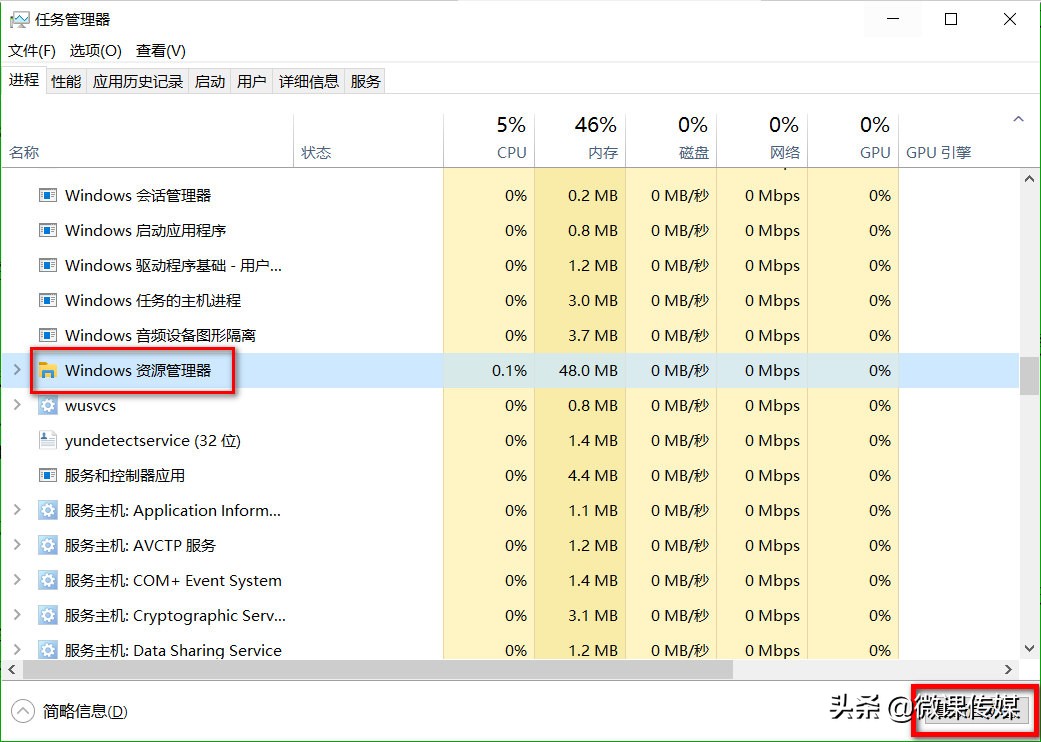Open the 用户 tab
Screen dimensions: 1041x742
click(x=252, y=81)
